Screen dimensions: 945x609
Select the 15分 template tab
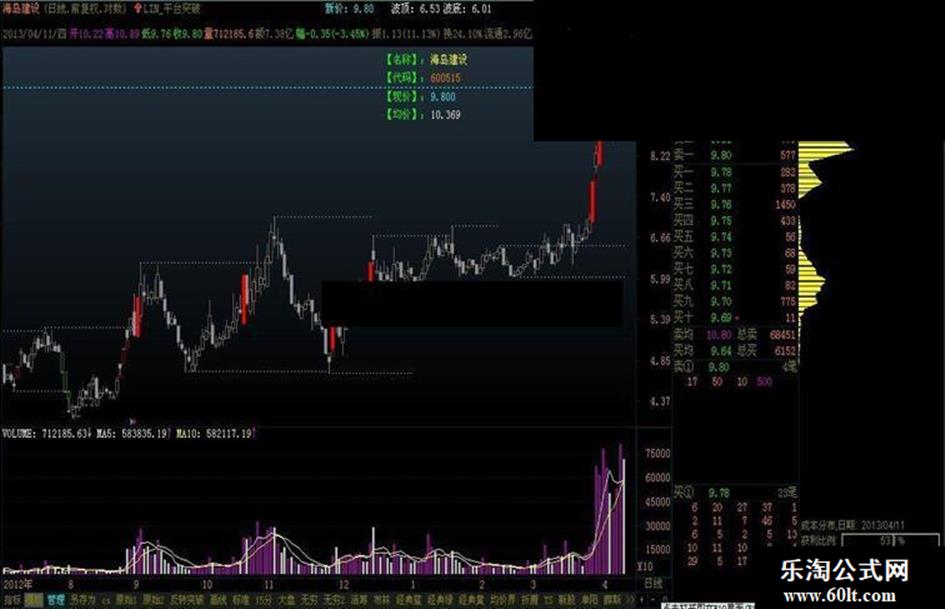pyautogui.click(x=263, y=600)
